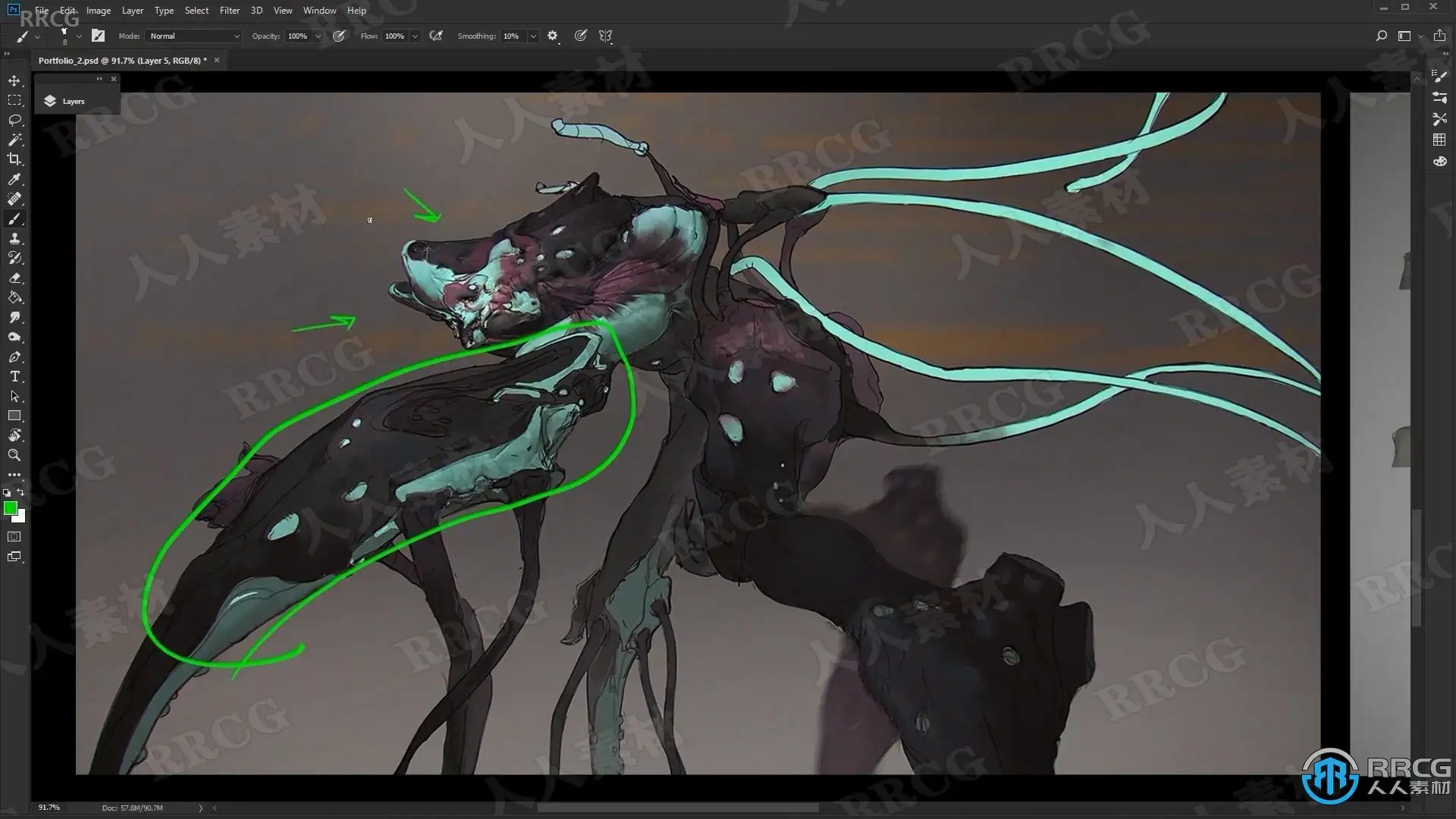The image size is (1456, 819).
Task: Select the Lasso tool
Action: click(14, 120)
